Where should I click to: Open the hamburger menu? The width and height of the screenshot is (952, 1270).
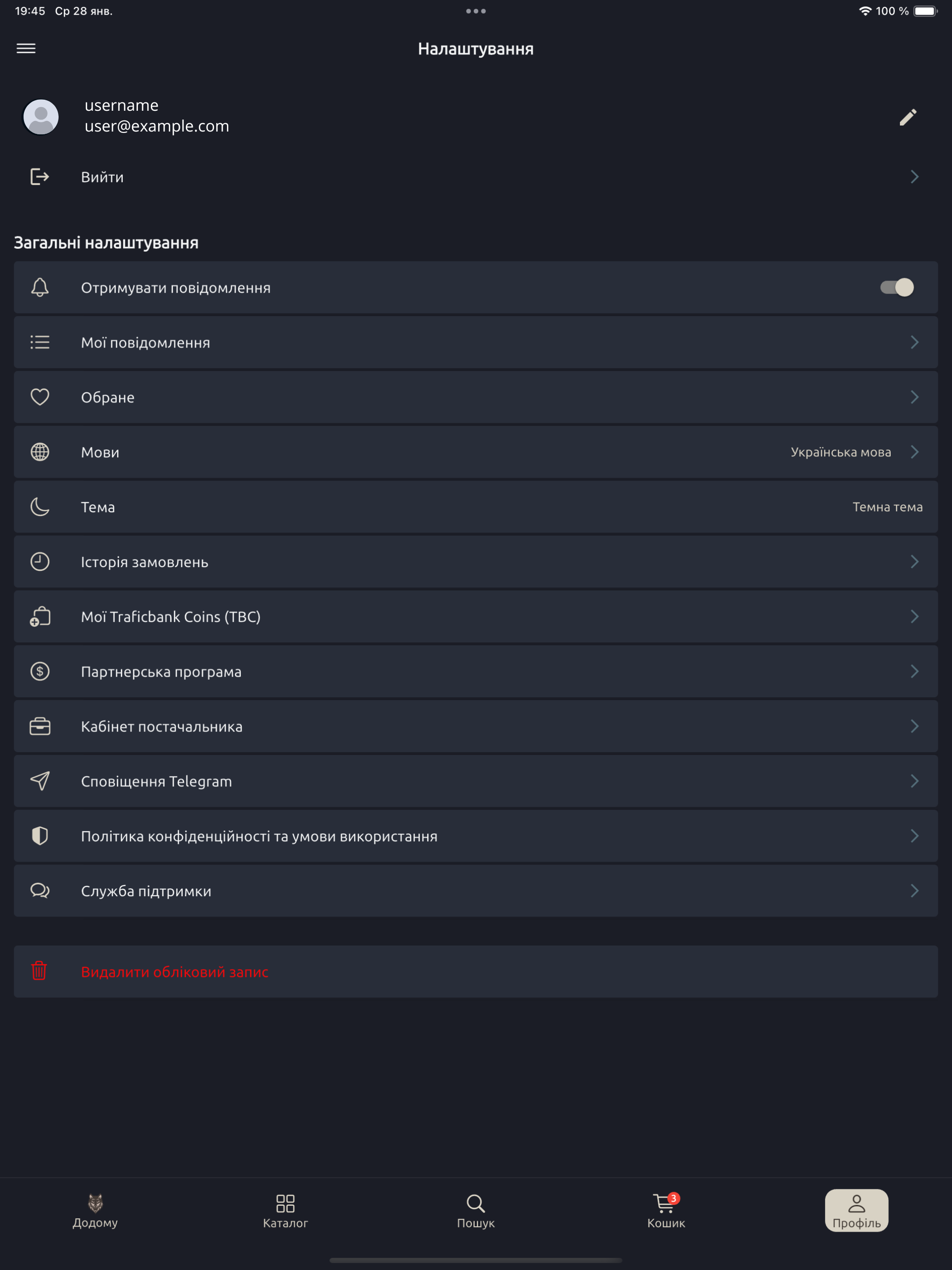[x=26, y=48]
